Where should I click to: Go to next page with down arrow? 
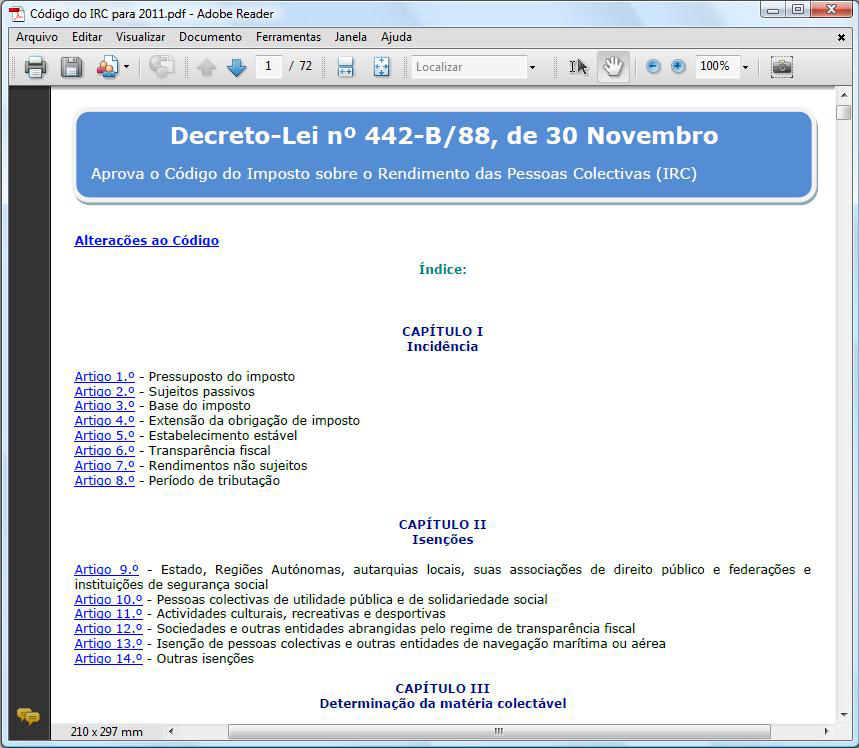[236, 67]
